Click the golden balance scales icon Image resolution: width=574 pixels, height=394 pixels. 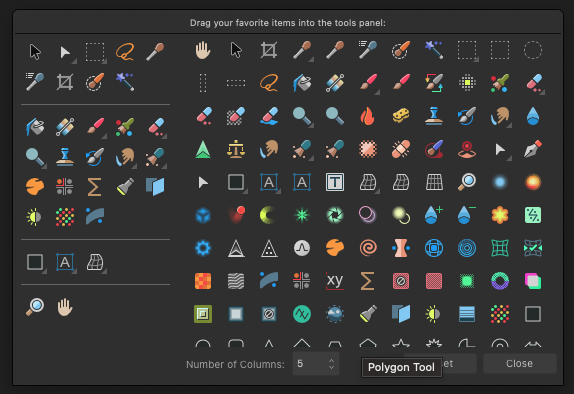[x=236, y=149]
